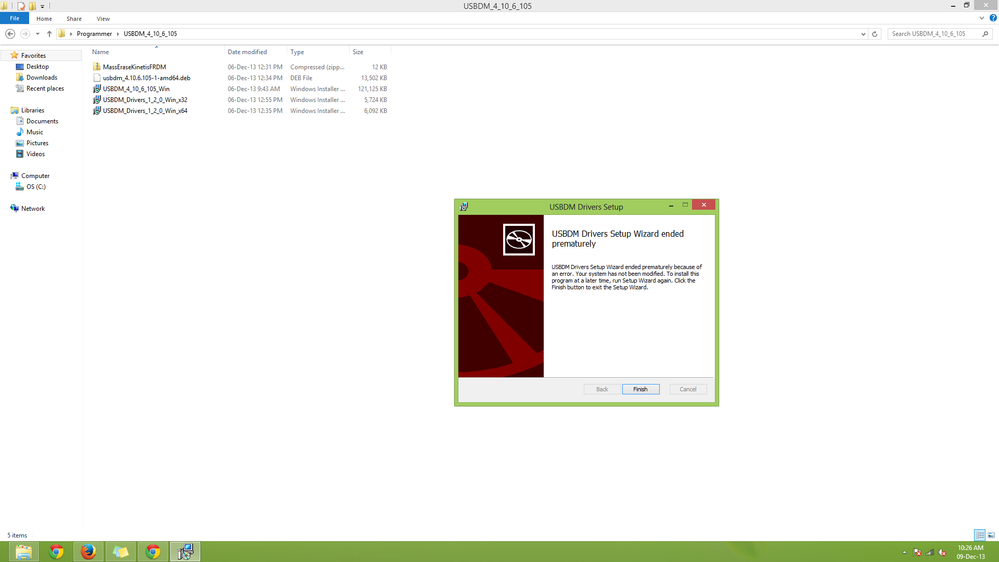Show hidden system tray icons
This screenshot has width=999, height=562.
[904, 552]
